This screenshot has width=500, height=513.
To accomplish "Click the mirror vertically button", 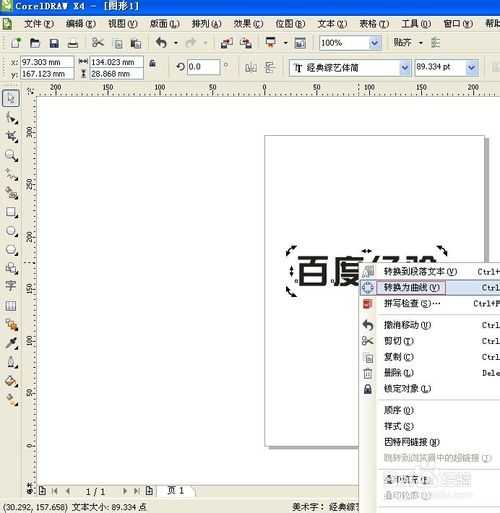I will 269,68.
